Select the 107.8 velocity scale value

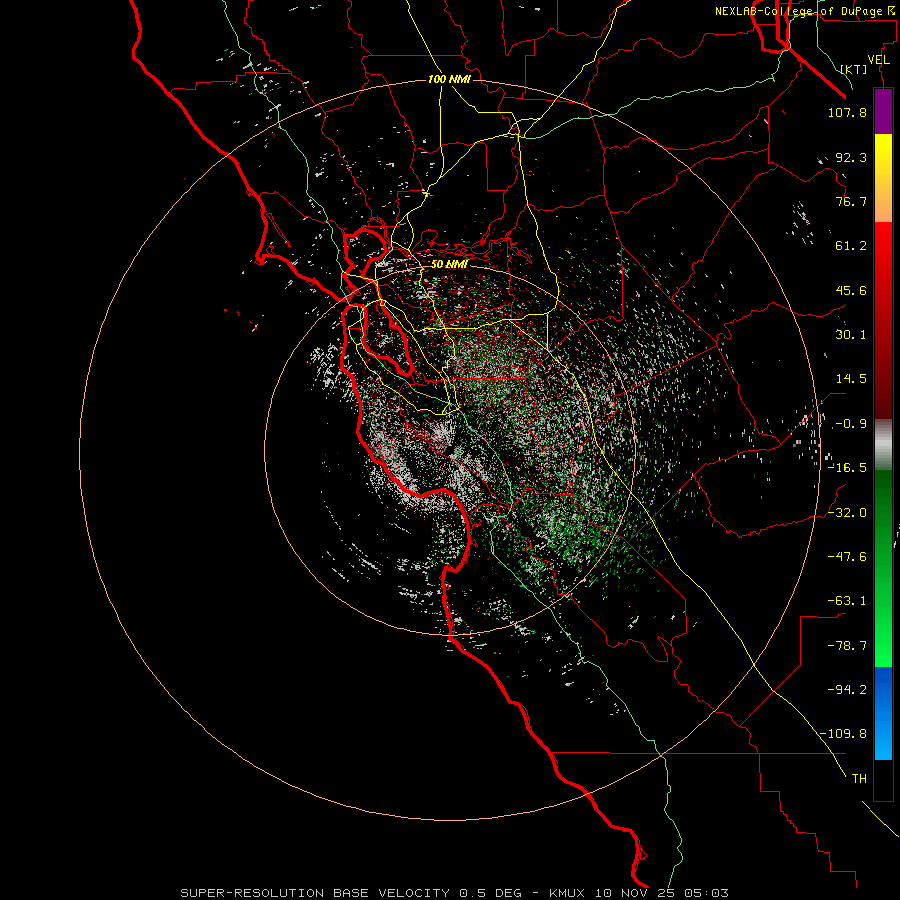847,112
